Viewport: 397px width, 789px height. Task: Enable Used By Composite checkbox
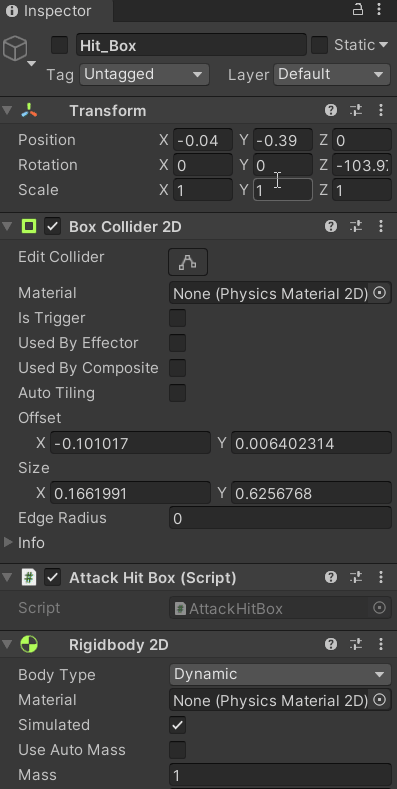point(177,368)
